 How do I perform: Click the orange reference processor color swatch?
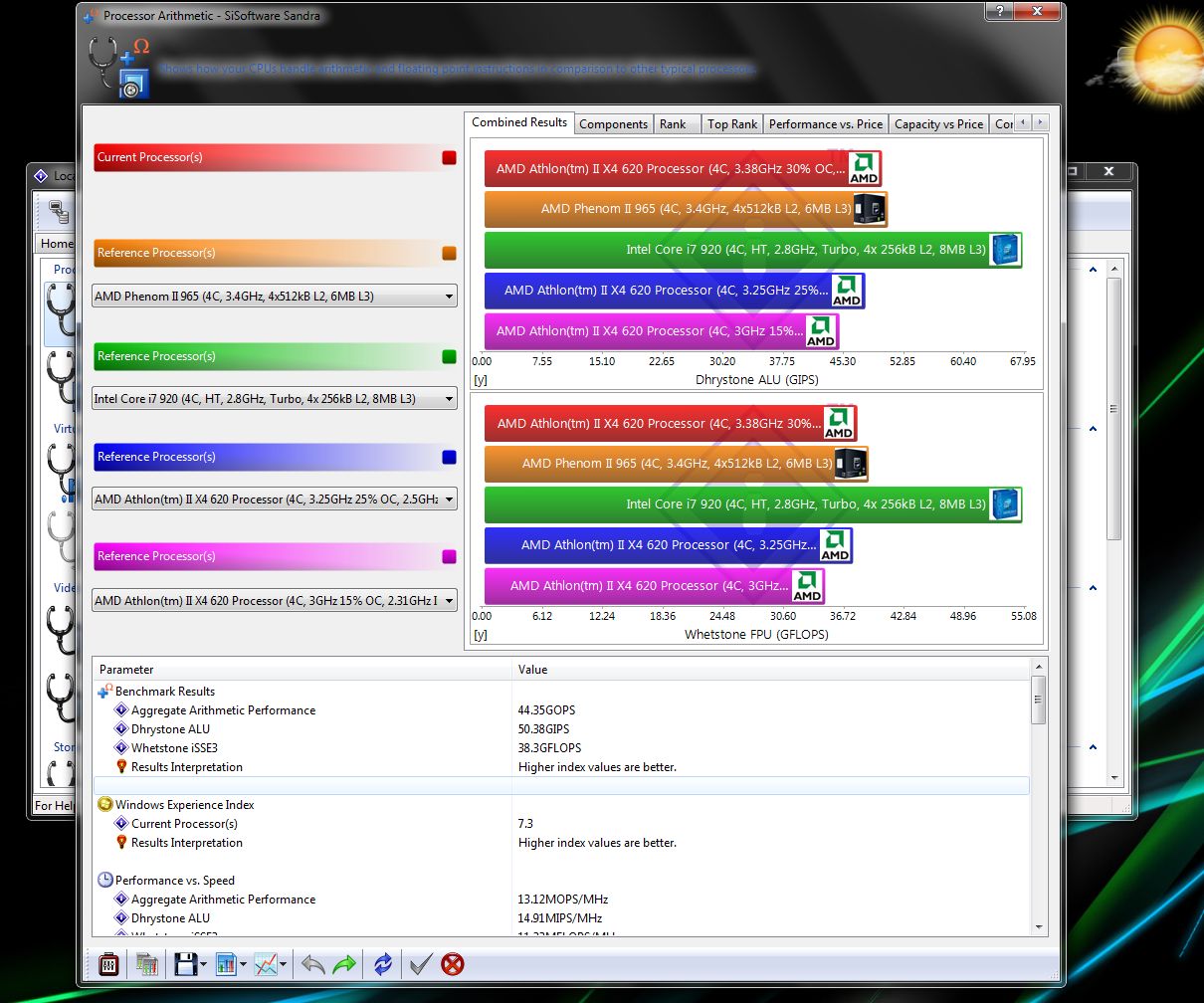449,254
